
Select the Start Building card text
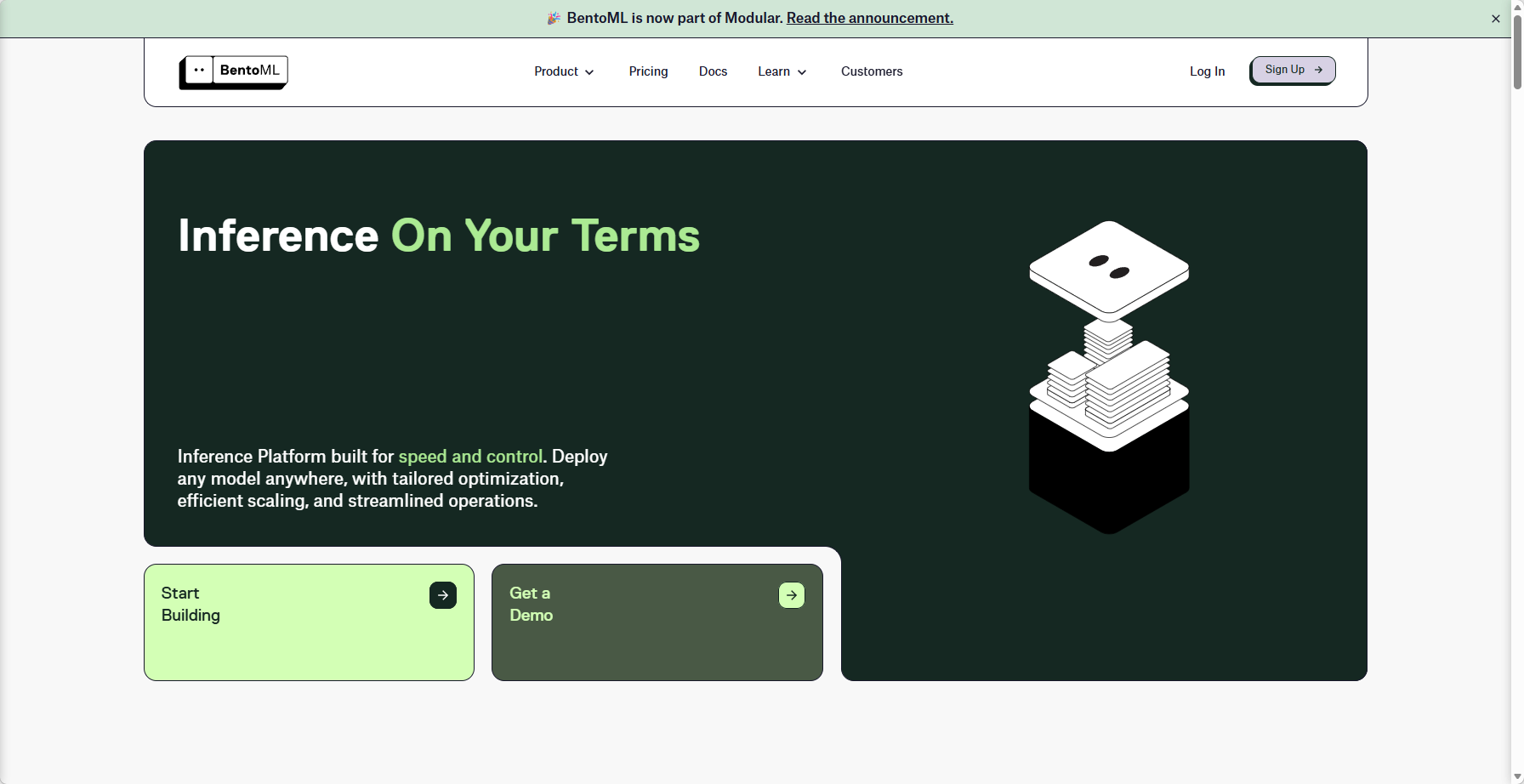[x=190, y=605]
